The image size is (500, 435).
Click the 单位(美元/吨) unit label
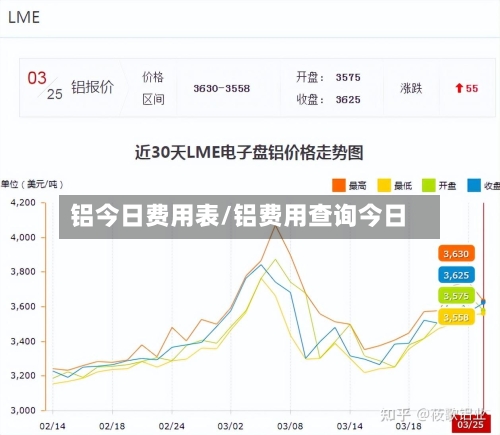pyautogui.click(x=32, y=184)
